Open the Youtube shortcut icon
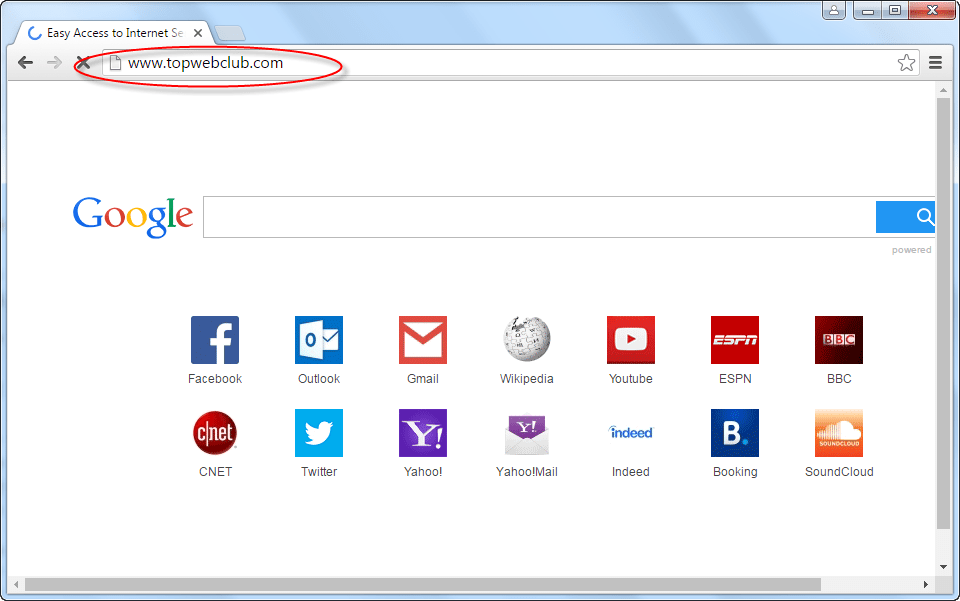Screen dimensions: 960x601 [x=631, y=340]
